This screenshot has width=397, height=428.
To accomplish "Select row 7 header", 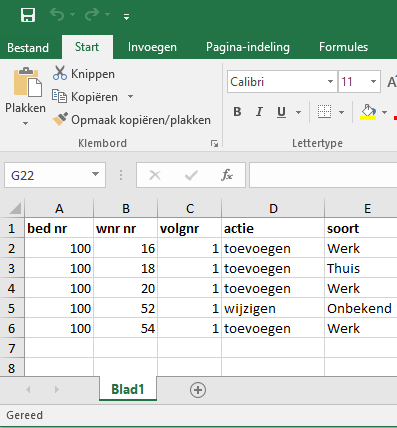I will click(x=12, y=348).
